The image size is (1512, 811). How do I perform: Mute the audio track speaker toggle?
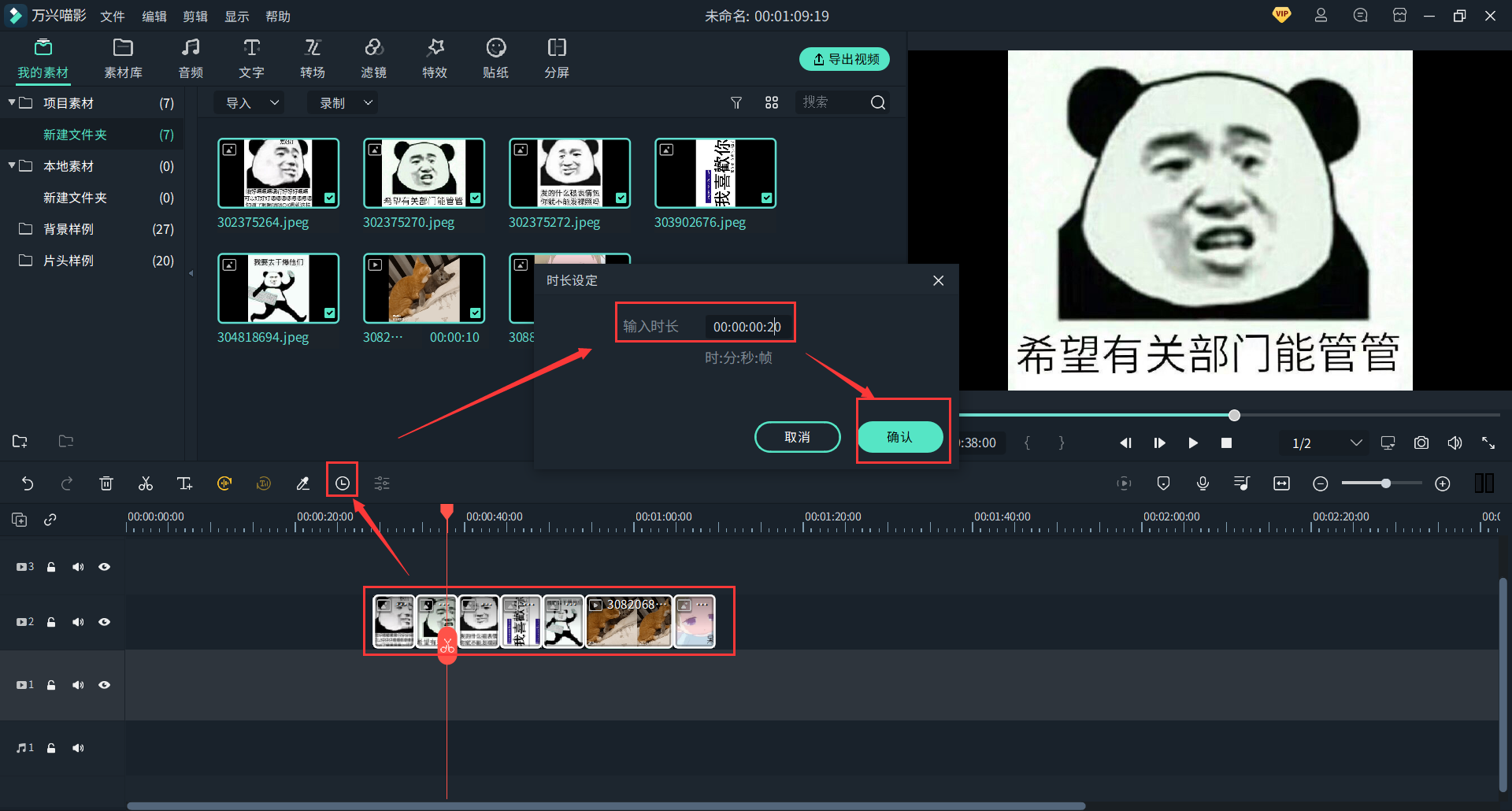(x=78, y=747)
